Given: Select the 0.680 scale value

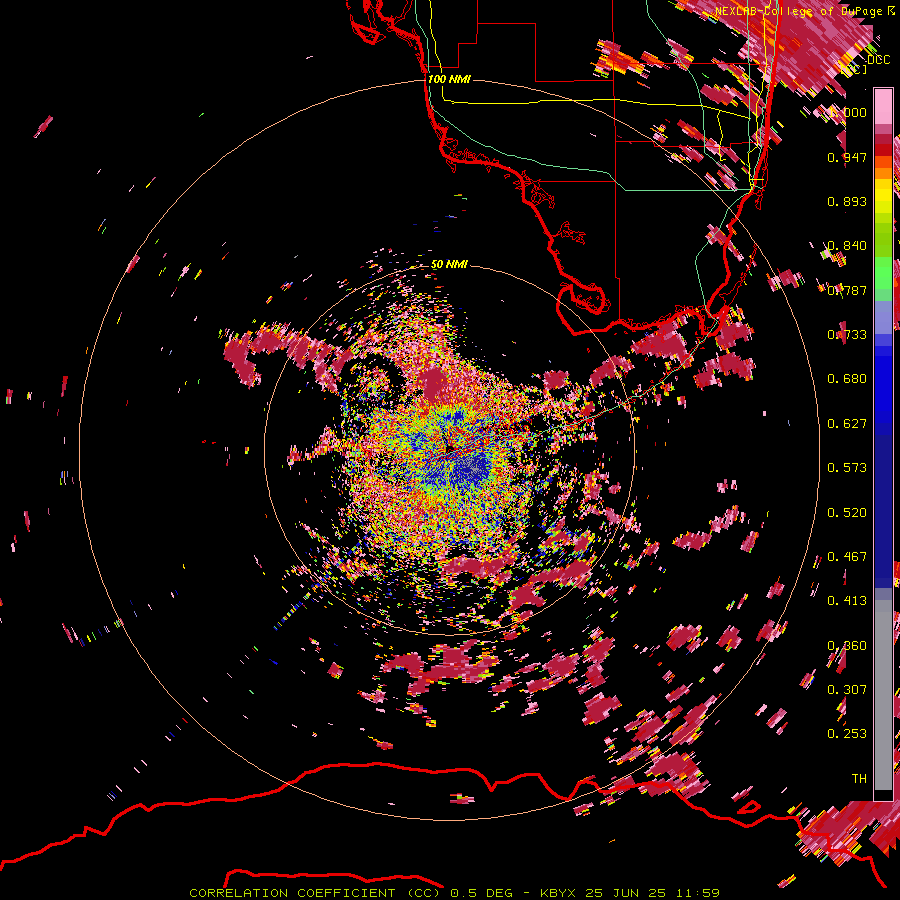Looking at the screenshot, I should (x=847, y=379).
